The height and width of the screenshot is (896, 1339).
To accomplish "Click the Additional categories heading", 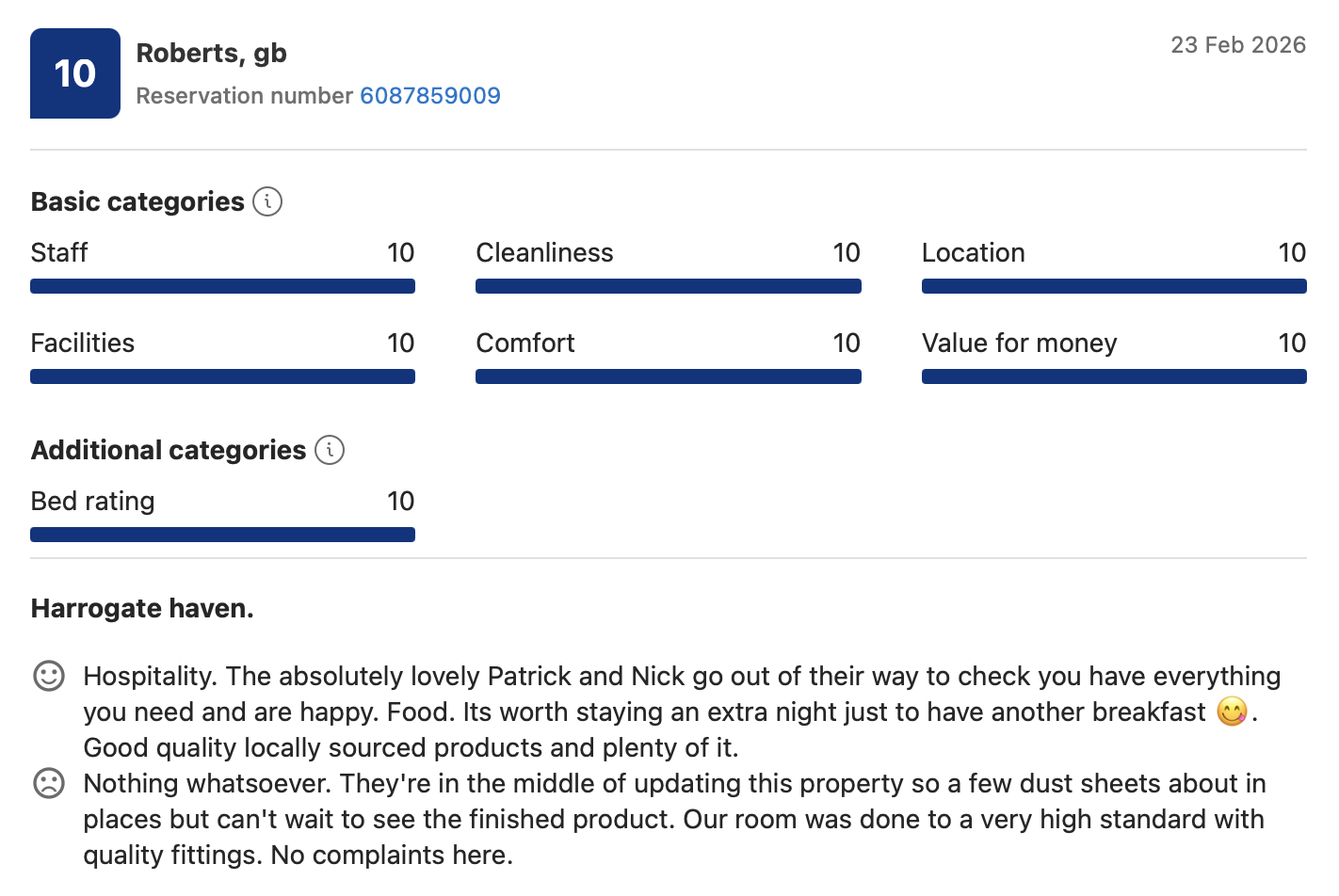I will [x=169, y=450].
